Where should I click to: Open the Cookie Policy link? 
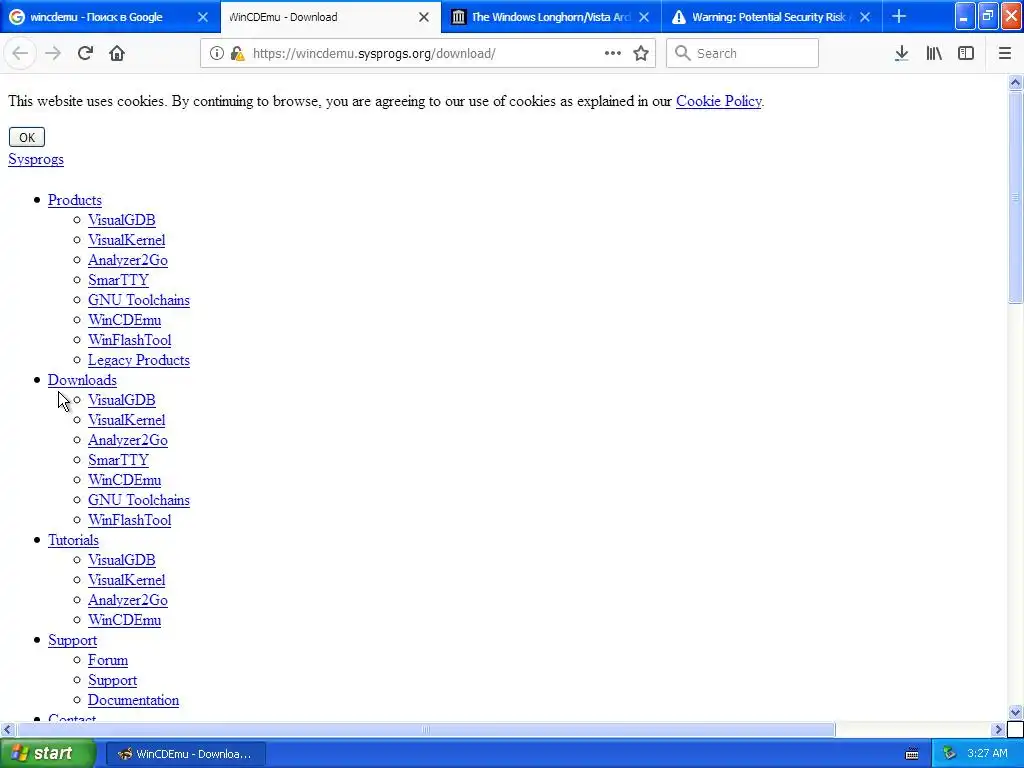coord(718,101)
